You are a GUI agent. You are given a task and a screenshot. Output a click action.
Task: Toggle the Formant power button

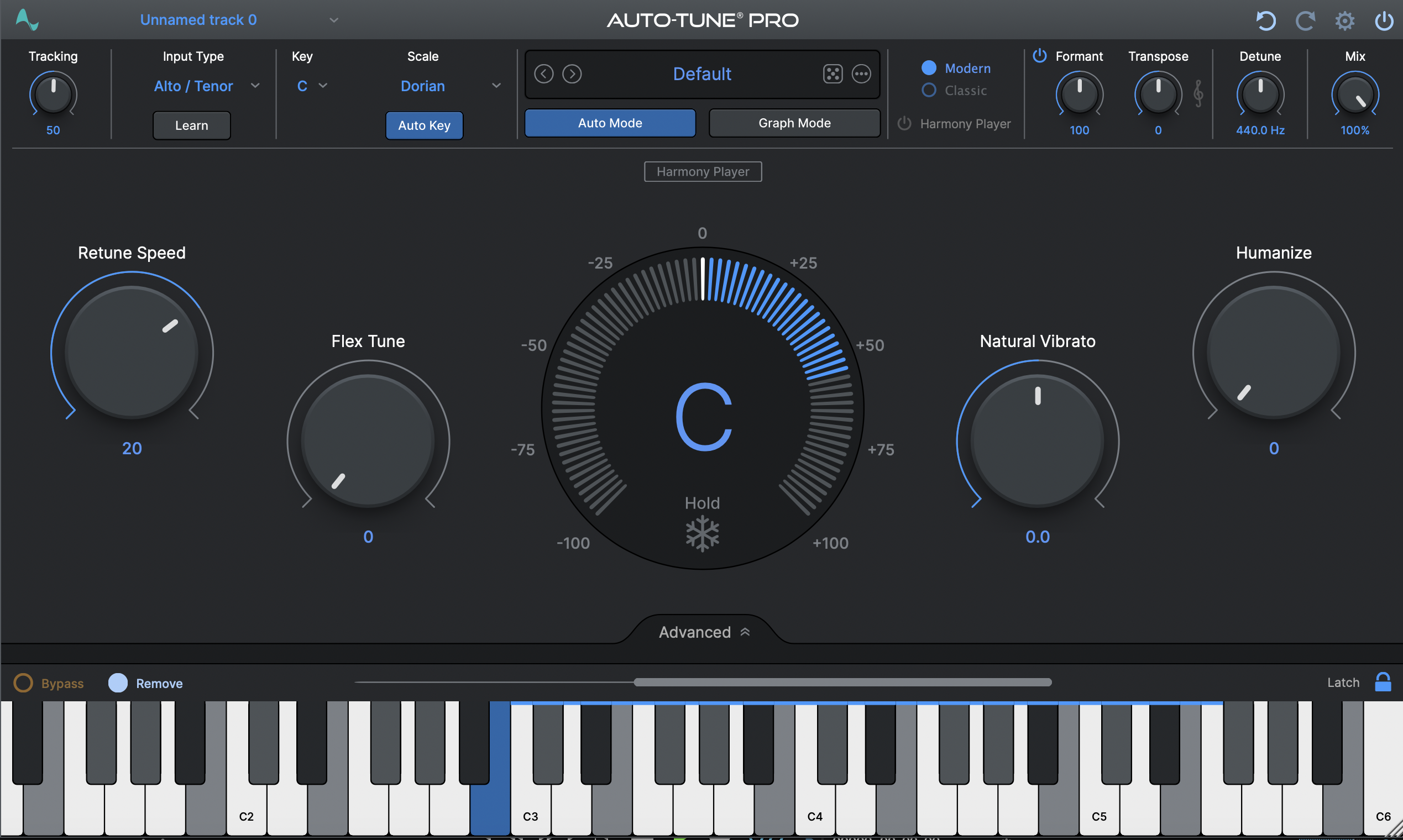[1039, 55]
